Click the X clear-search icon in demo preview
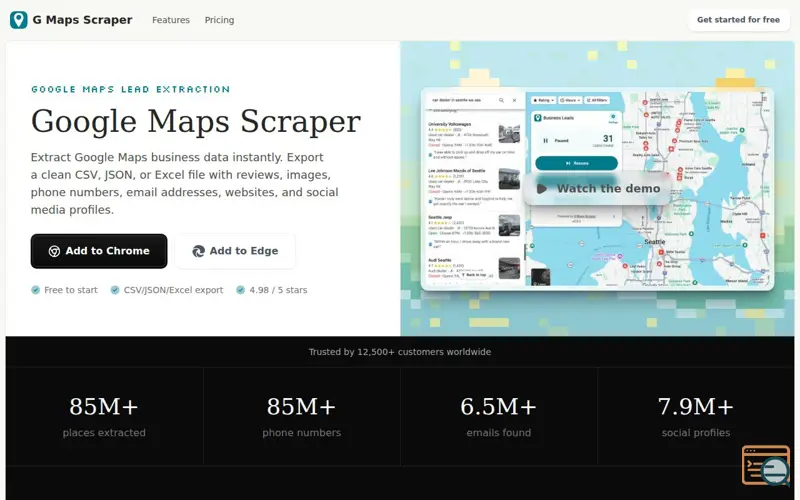The image size is (800, 500). point(514,101)
